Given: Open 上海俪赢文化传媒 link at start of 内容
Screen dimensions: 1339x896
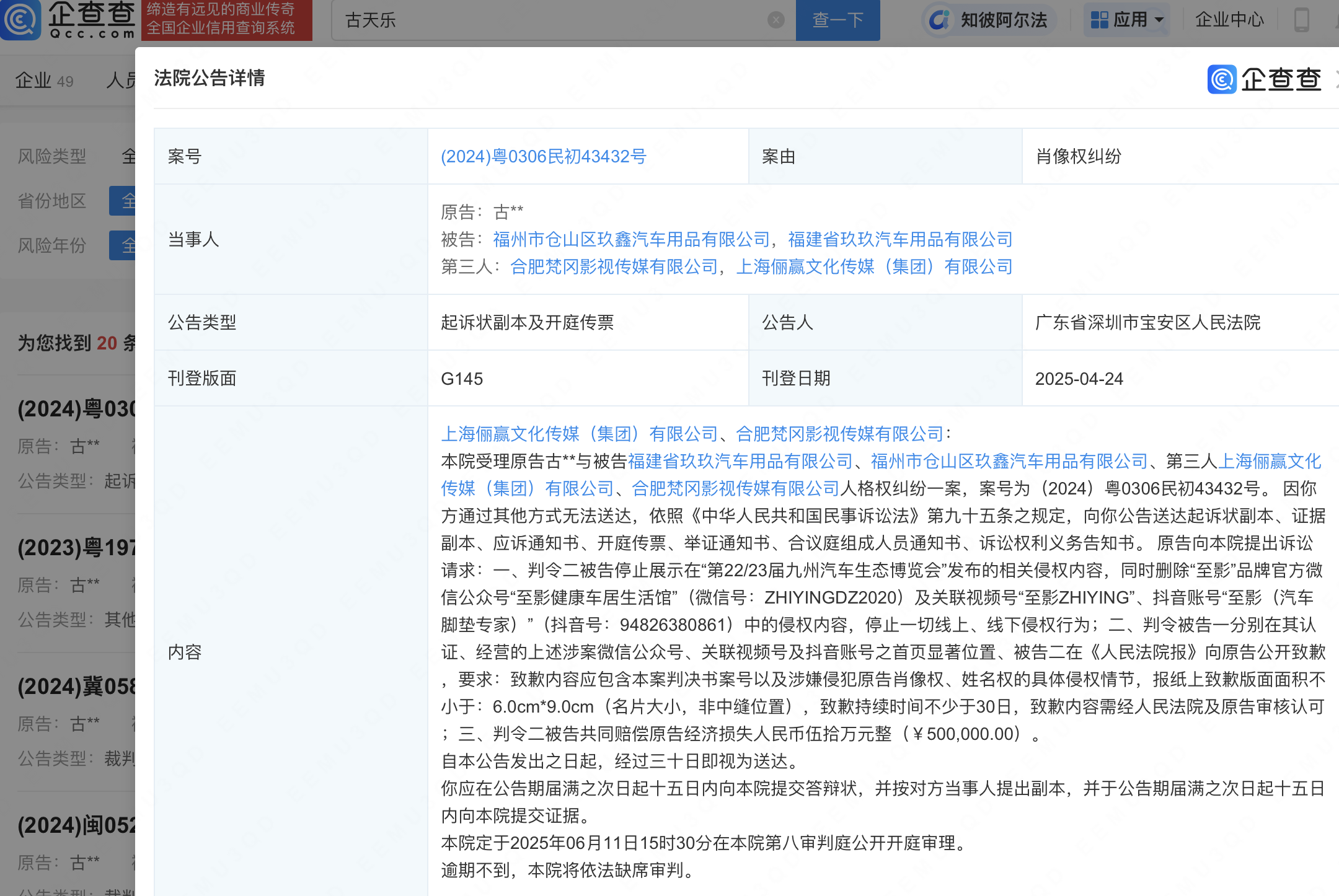Looking at the screenshot, I should click(579, 434).
